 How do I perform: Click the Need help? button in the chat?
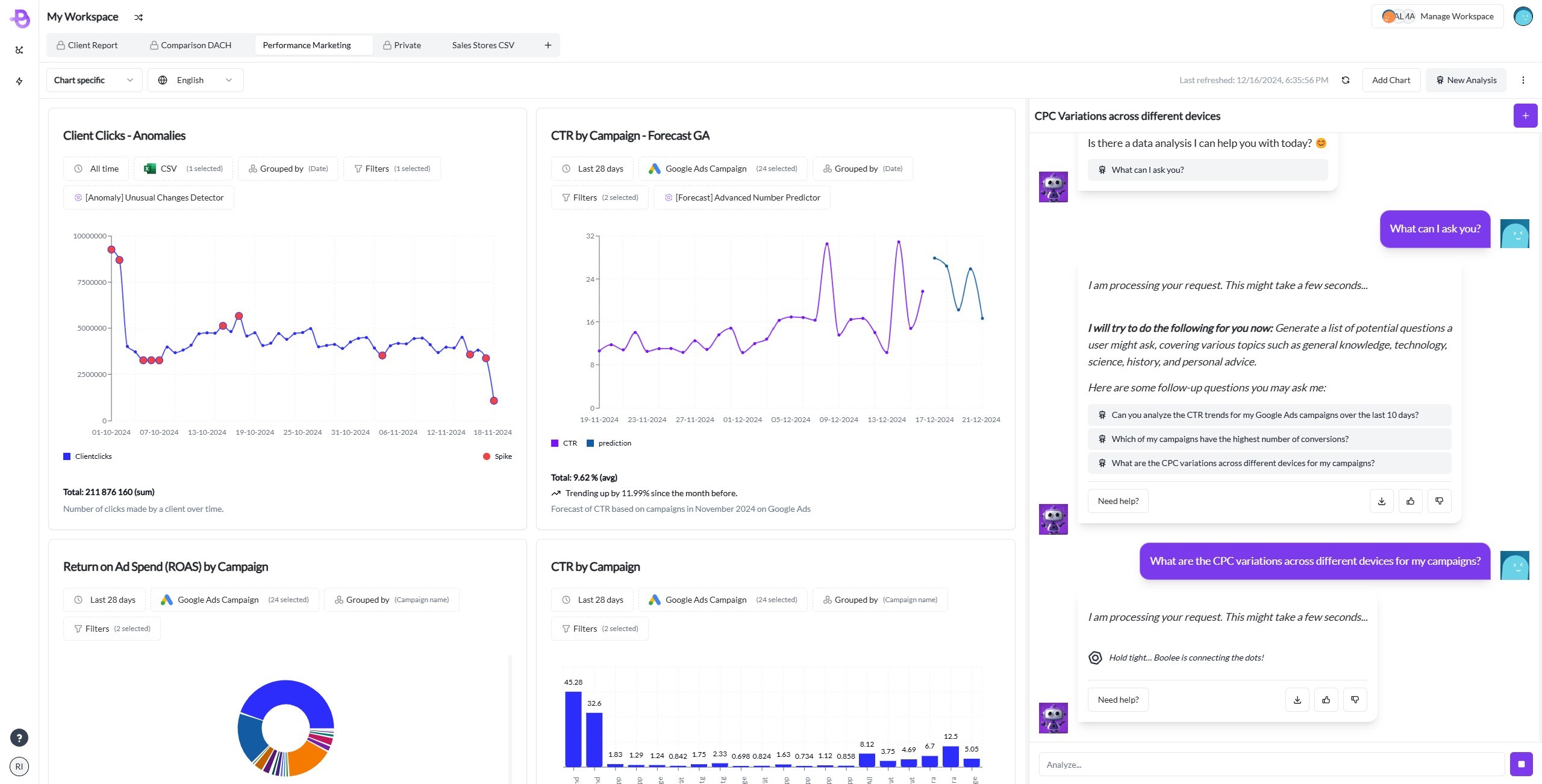[1118, 500]
